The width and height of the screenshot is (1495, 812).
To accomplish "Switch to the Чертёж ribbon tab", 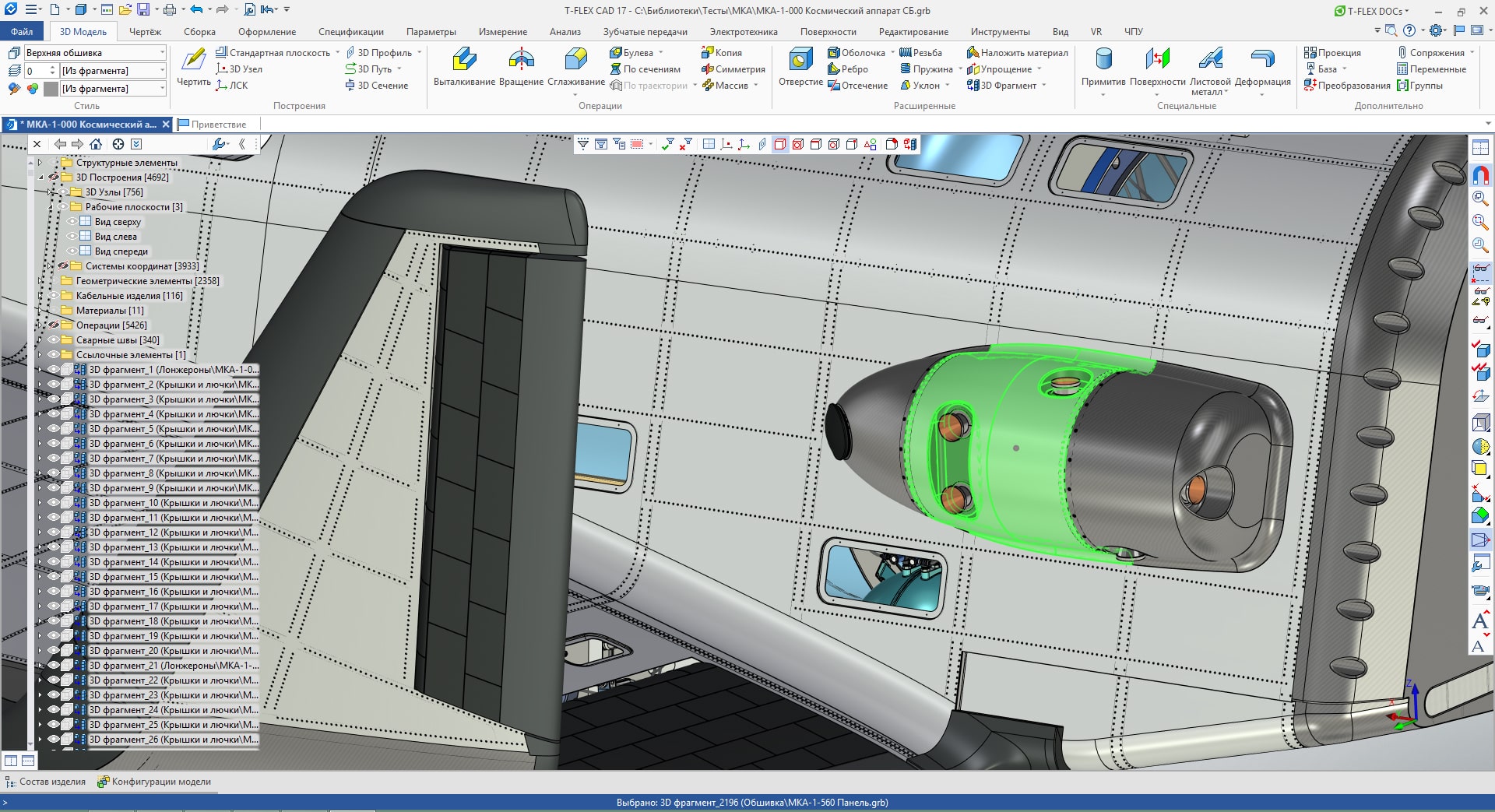I will click(145, 31).
